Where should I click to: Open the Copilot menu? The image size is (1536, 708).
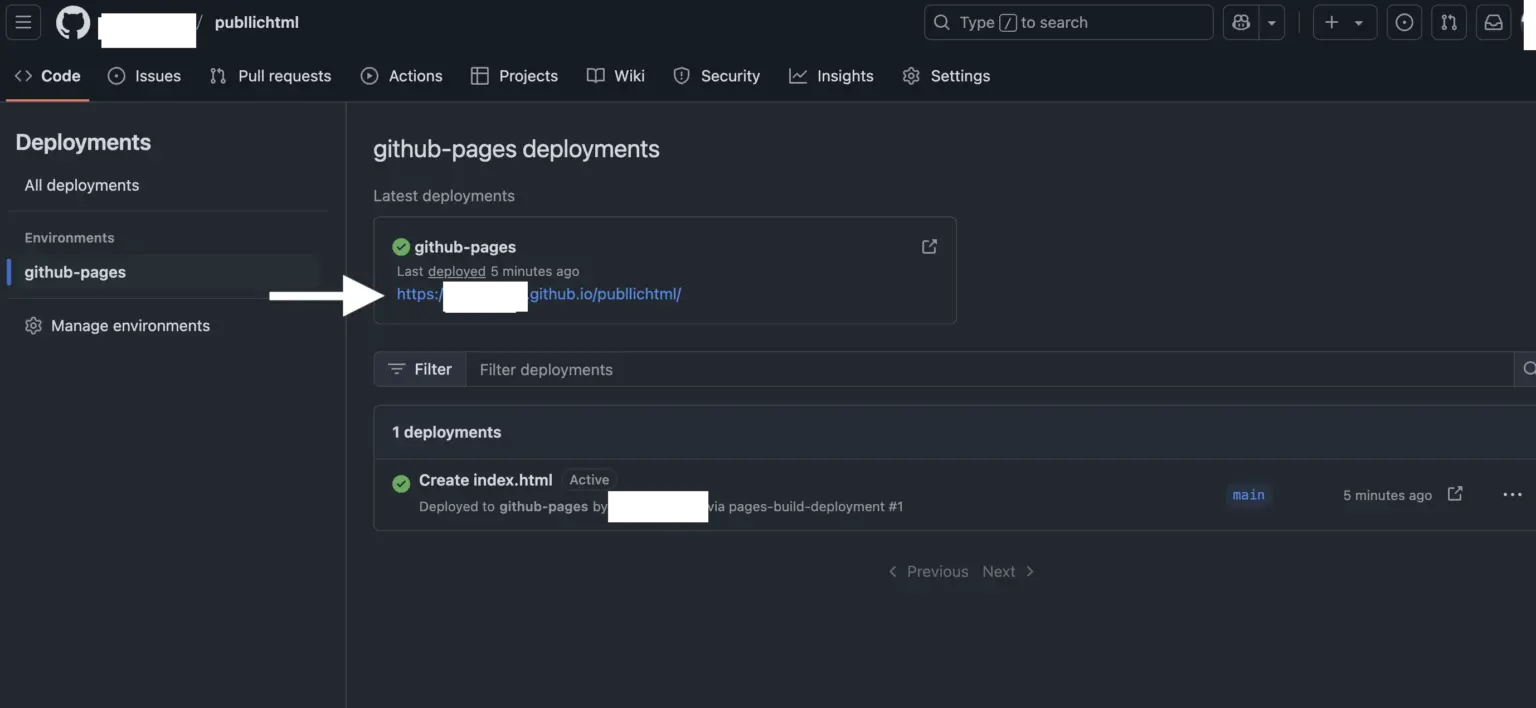[x=1240, y=22]
